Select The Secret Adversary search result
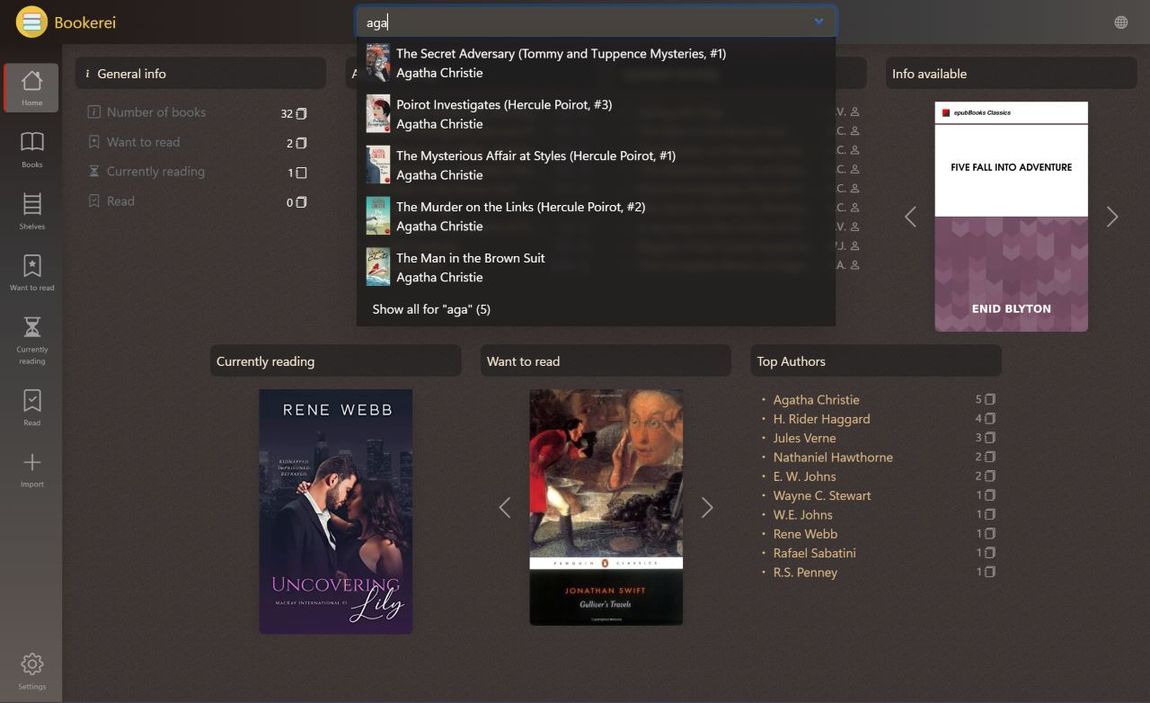Viewport: 1150px width, 703px height. (x=596, y=63)
